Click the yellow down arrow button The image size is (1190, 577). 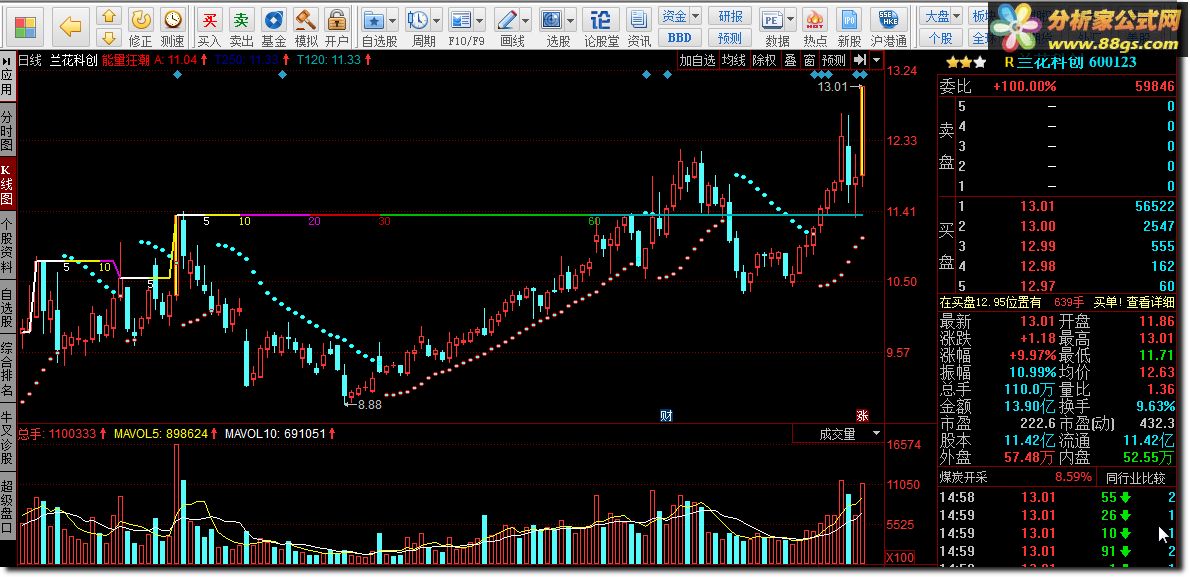point(109,38)
